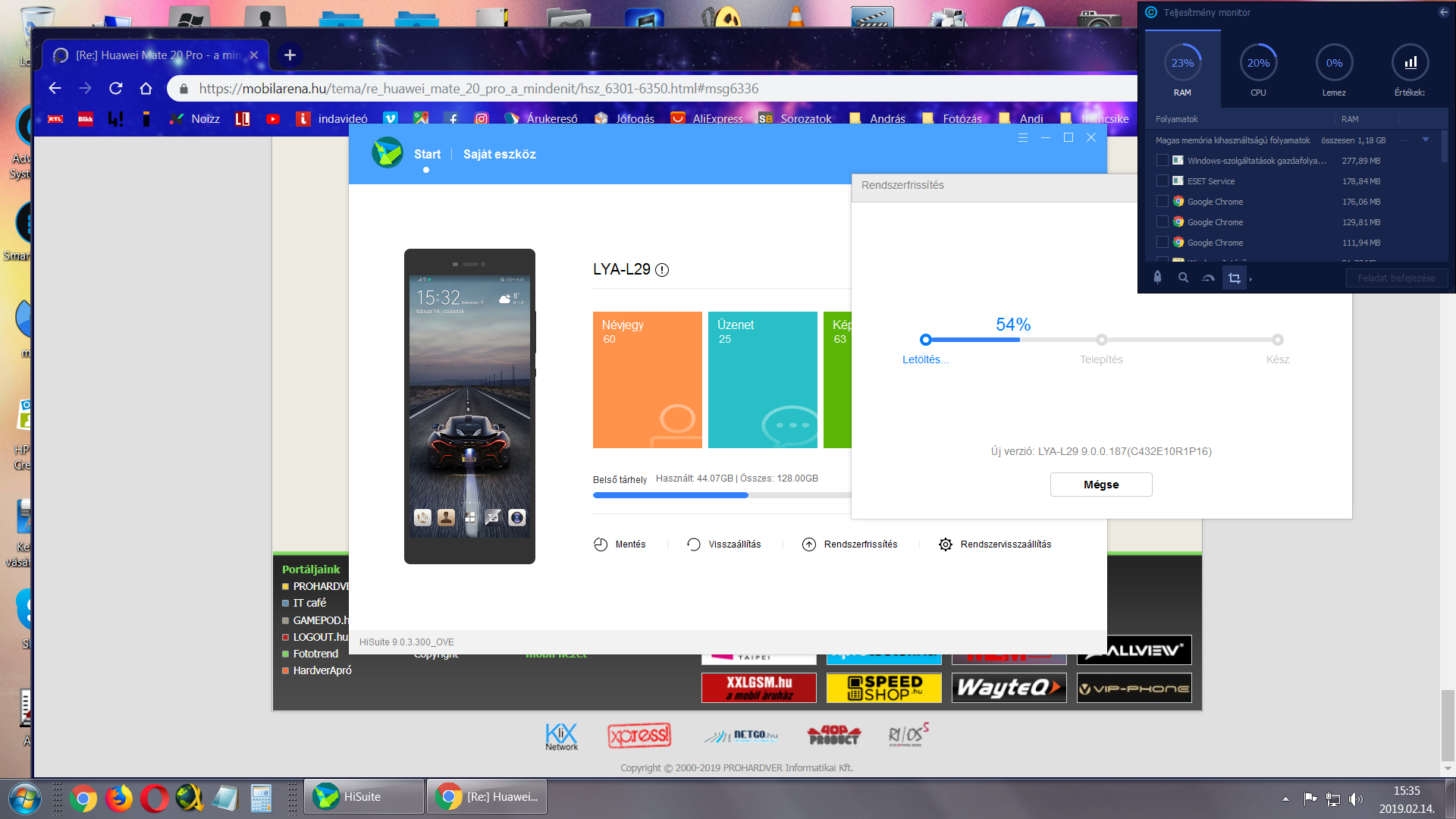The height and width of the screenshot is (819, 1456).
Task: Click the Feladat befejezése button
Action: coord(1397,278)
